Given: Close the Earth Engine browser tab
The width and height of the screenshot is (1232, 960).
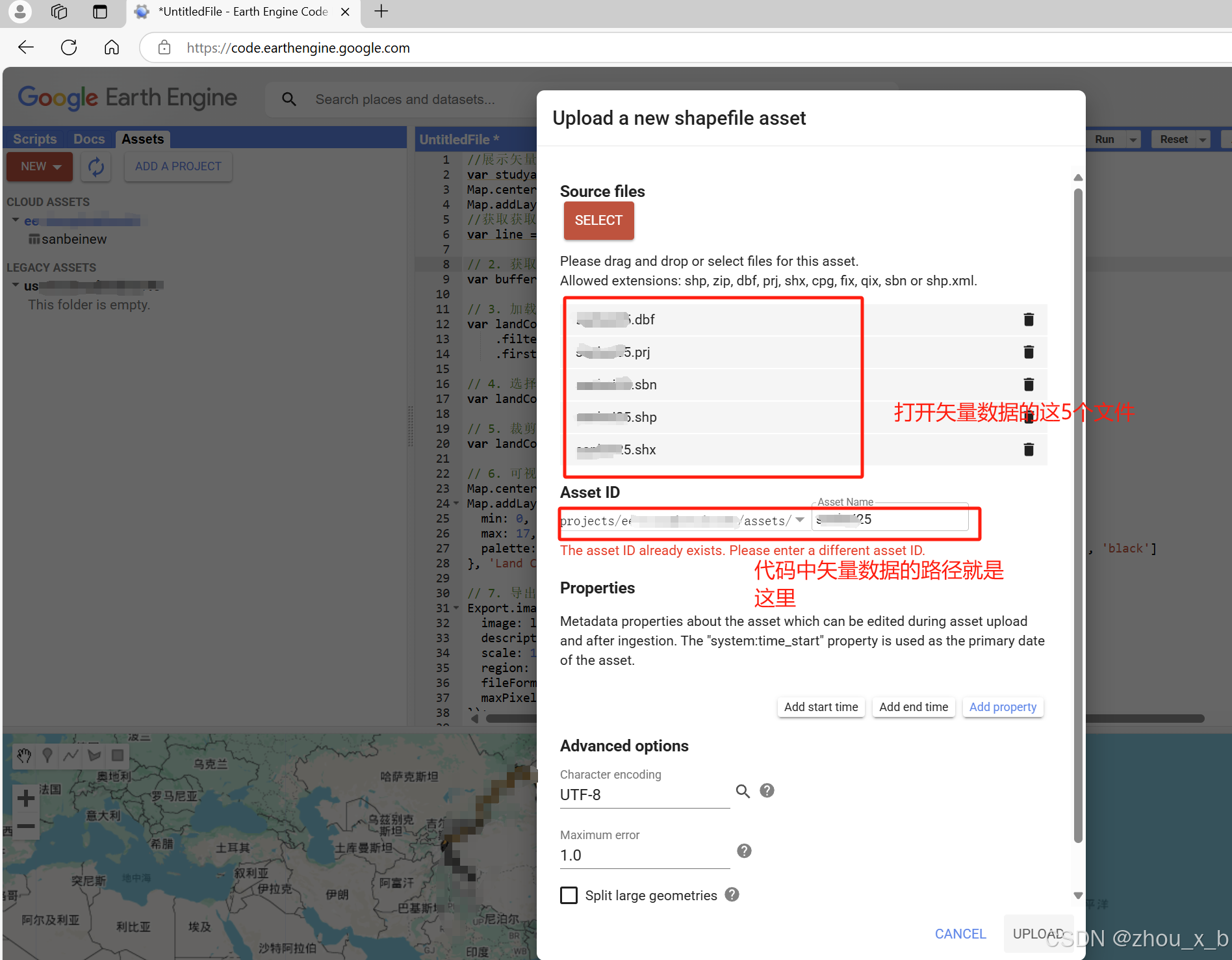Looking at the screenshot, I should (345, 12).
